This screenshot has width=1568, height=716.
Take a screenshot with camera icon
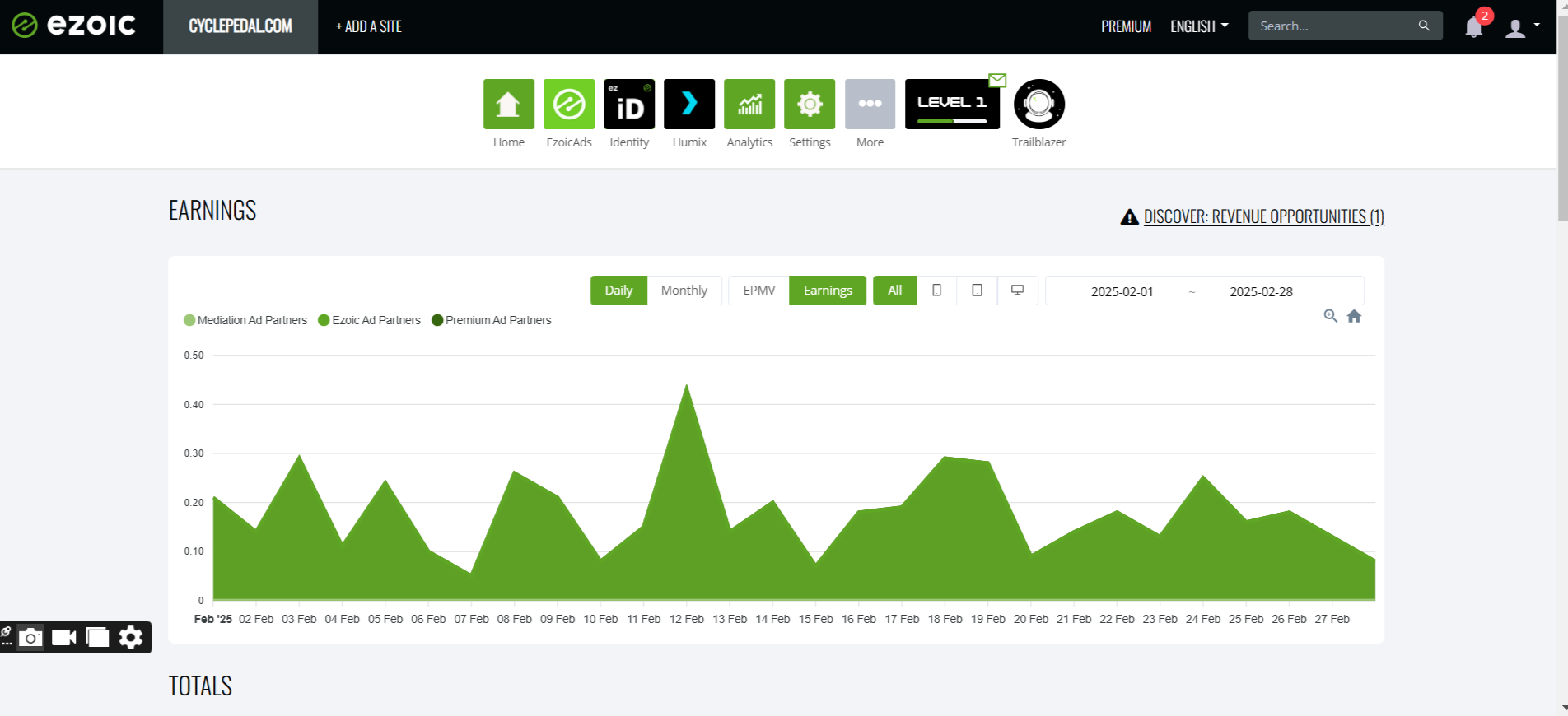pyautogui.click(x=30, y=638)
